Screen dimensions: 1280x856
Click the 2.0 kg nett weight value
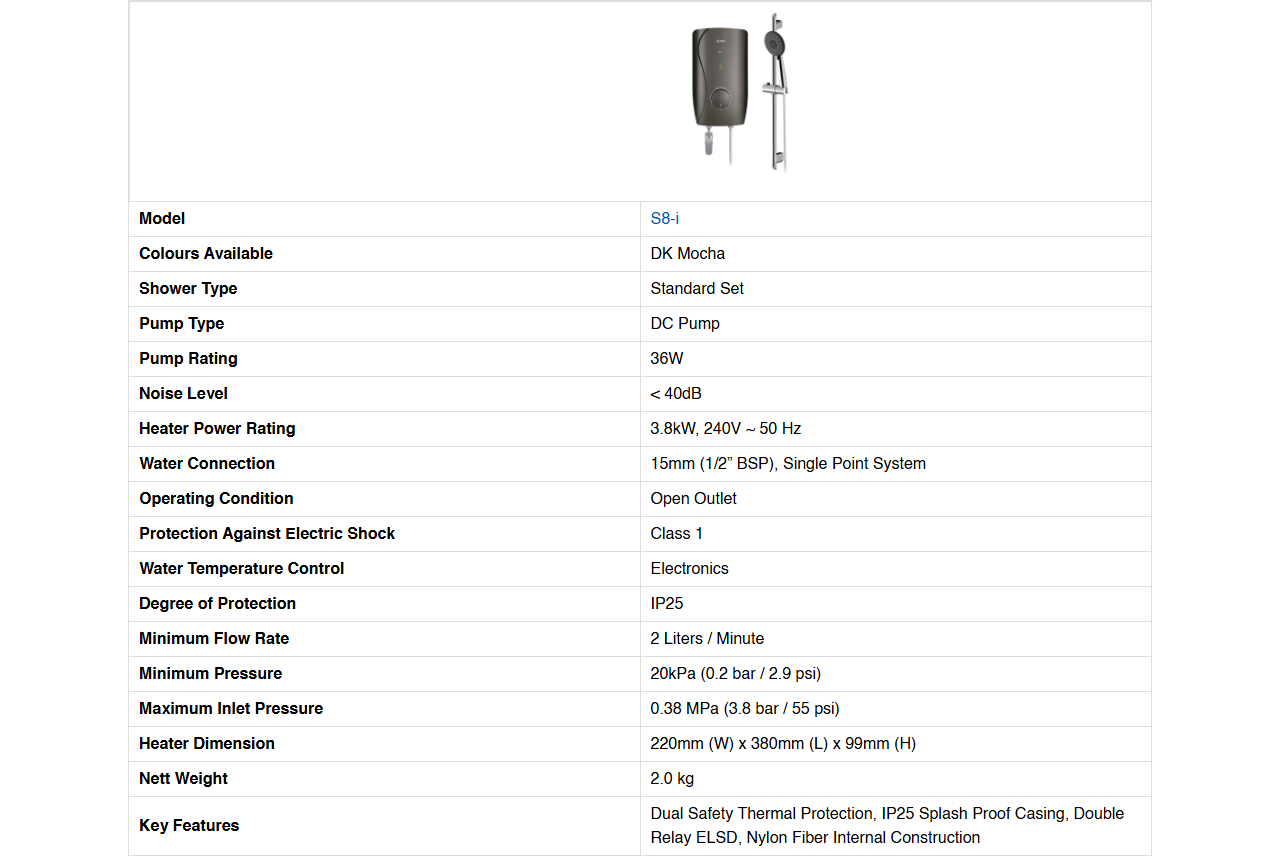tap(672, 779)
